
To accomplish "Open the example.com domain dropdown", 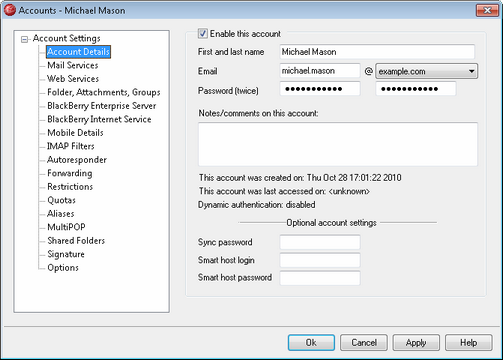I will (426, 71).
